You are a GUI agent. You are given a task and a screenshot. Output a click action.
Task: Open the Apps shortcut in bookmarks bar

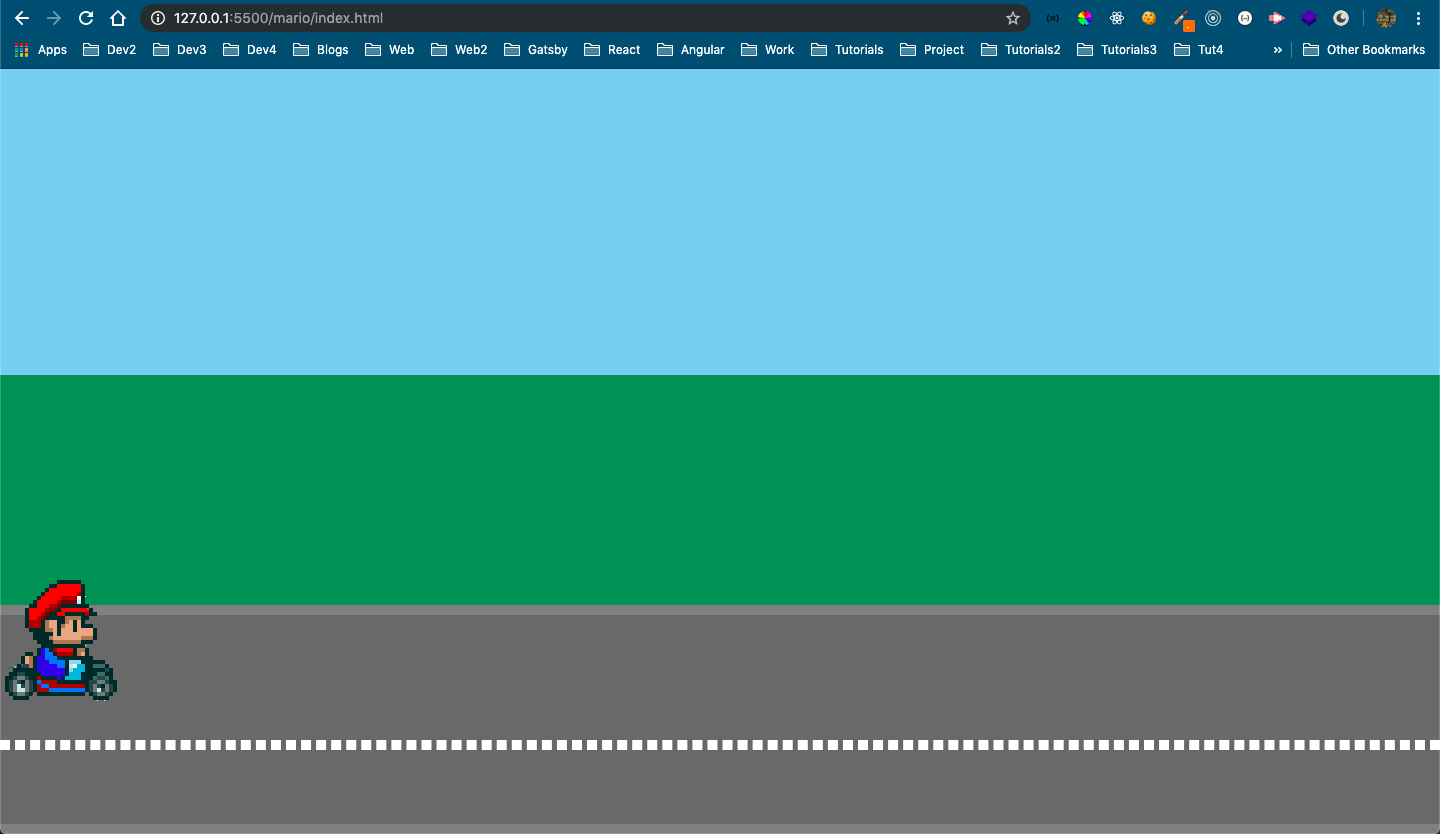(x=41, y=49)
